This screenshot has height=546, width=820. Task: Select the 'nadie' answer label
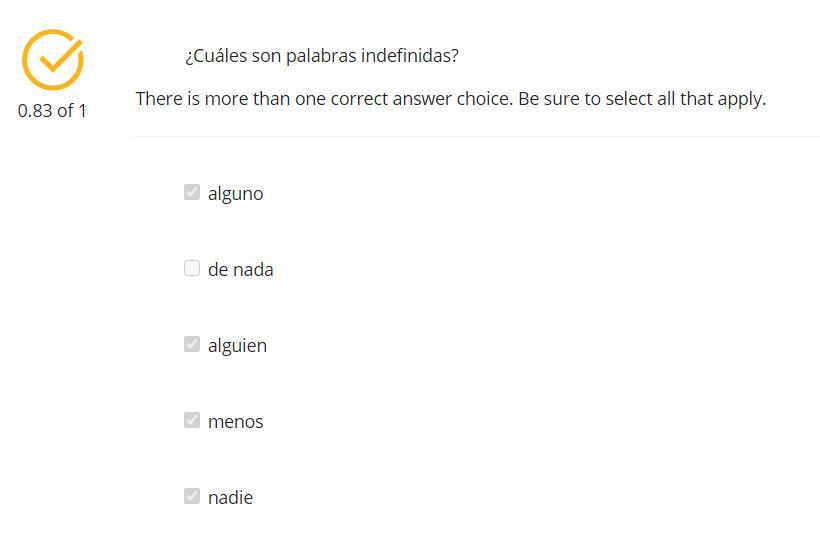tap(230, 498)
